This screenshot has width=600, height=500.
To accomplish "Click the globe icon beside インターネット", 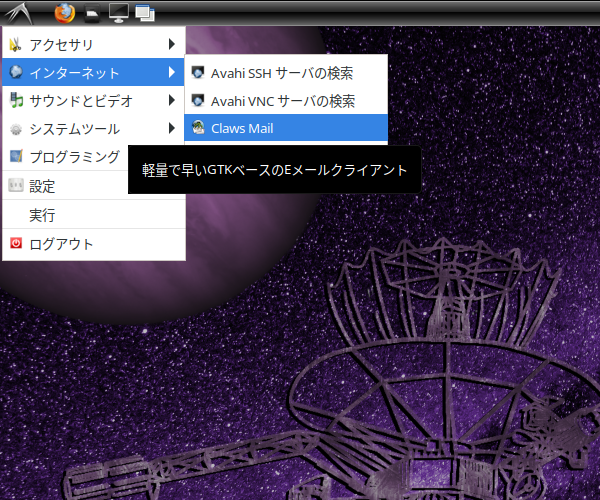I will 16,72.
